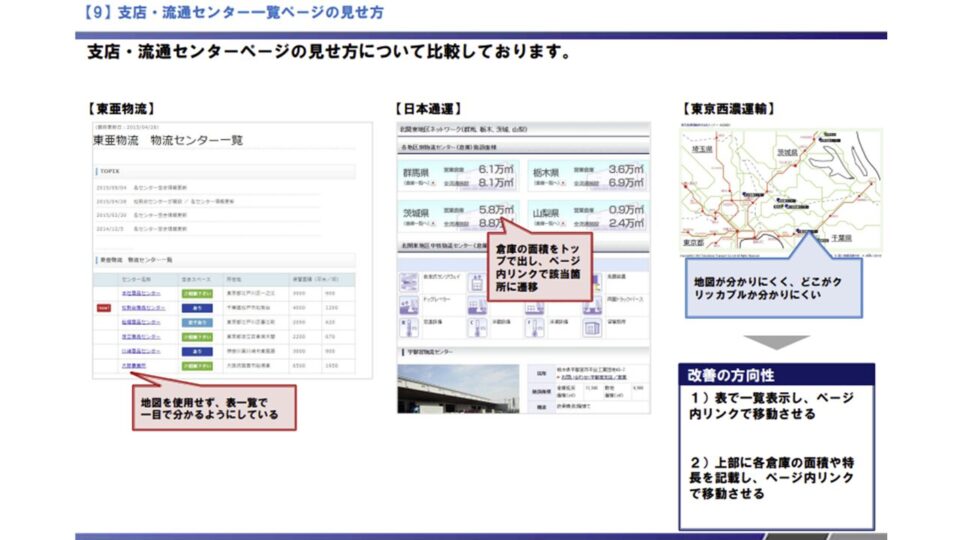The height and width of the screenshot is (540, 960).
Task: Click the 0.9万㎡ value
Action: coord(626,209)
